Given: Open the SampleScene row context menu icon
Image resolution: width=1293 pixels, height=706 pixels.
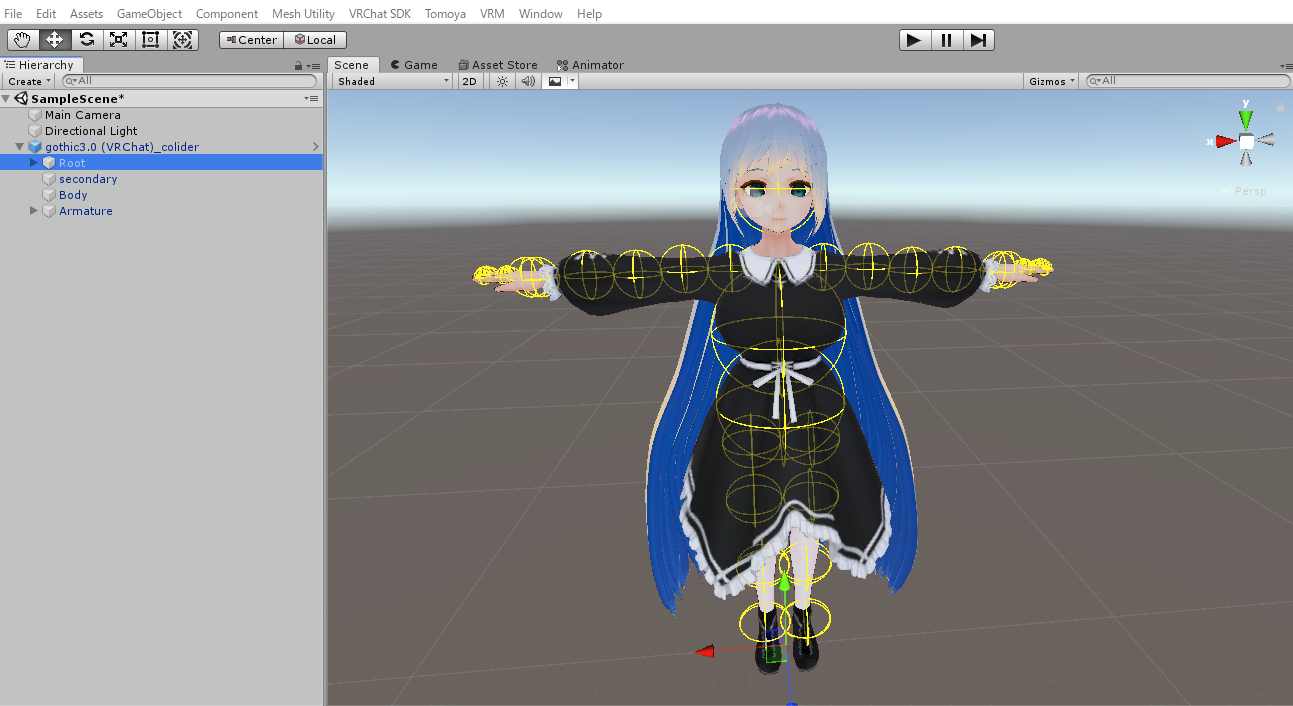Looking at the screenshot, I should coord(312,99).
